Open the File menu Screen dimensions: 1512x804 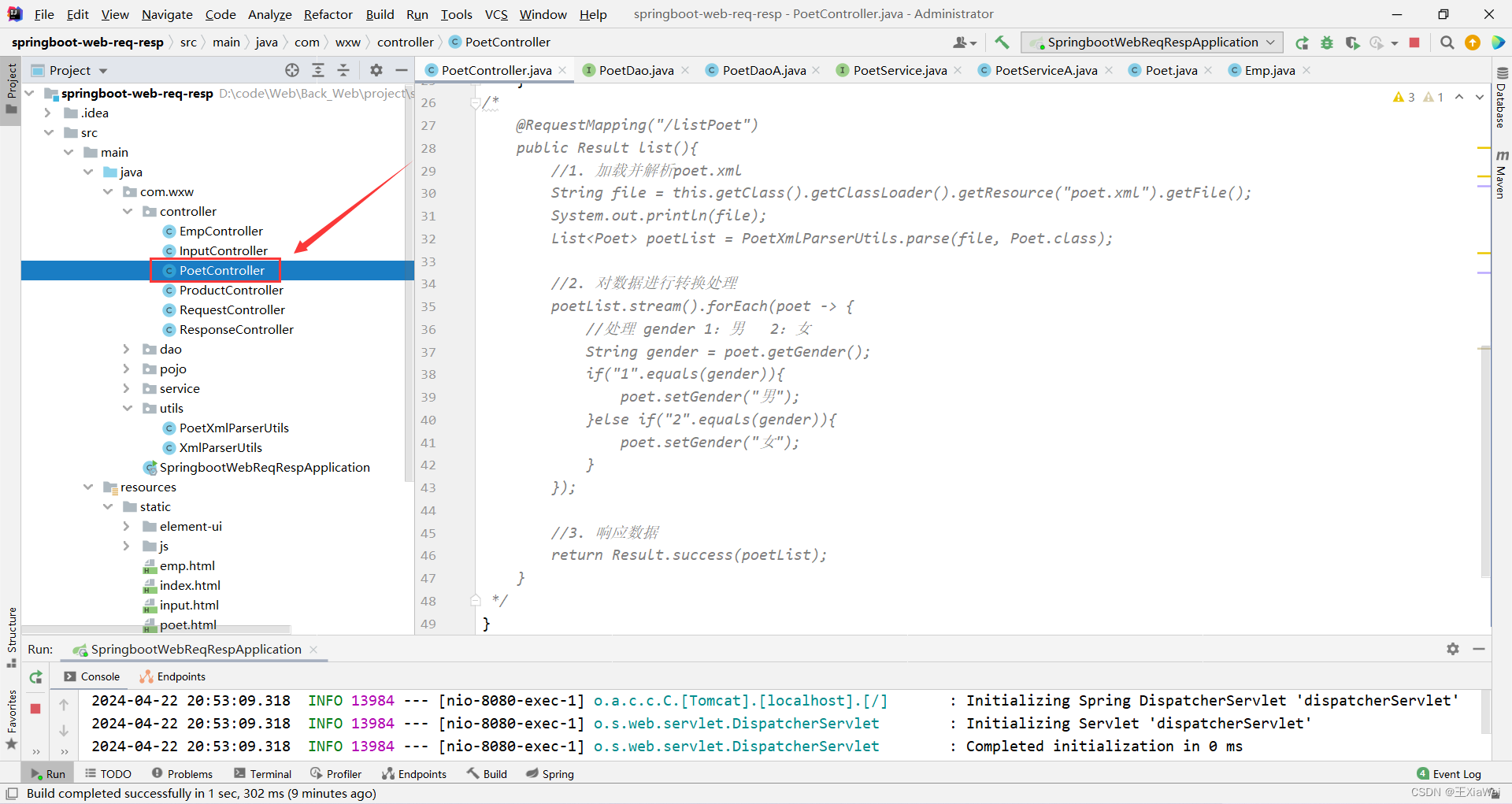coord(44,14)
